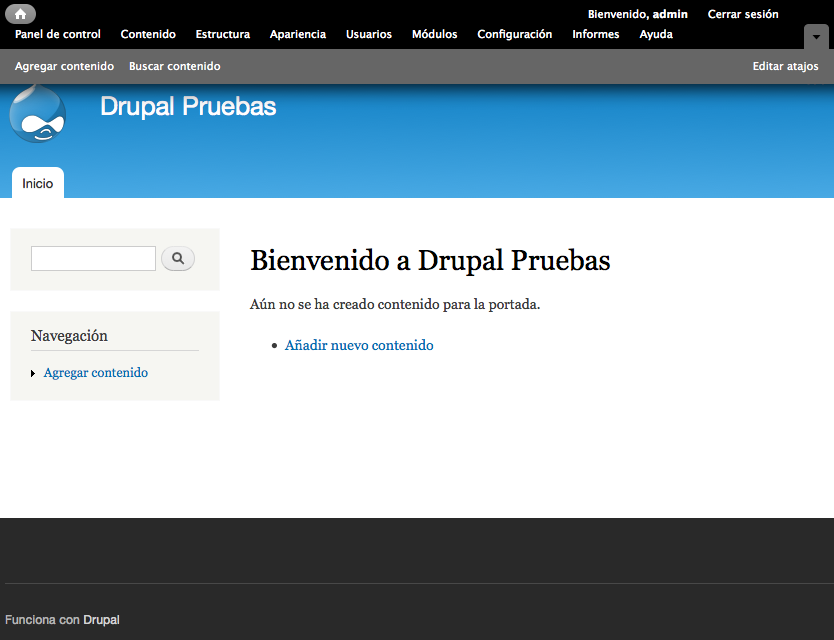The height and width of the screenshot is (640, 834).
Task: Select the Inicio tab
Action: tap(38, 183)
